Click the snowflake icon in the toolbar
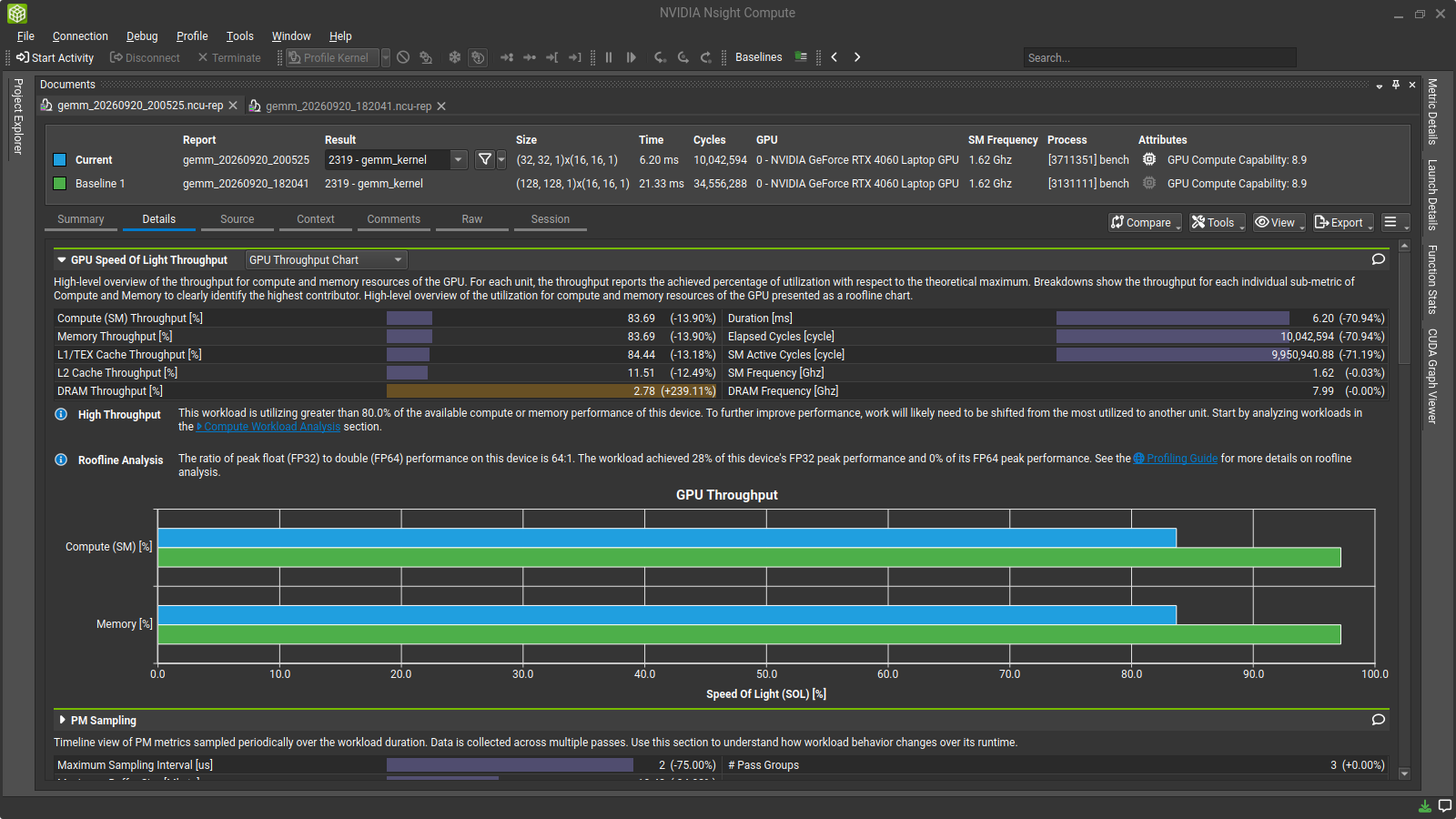The height and width of the screenshot is (819, 1456). [x=455, y=57]
